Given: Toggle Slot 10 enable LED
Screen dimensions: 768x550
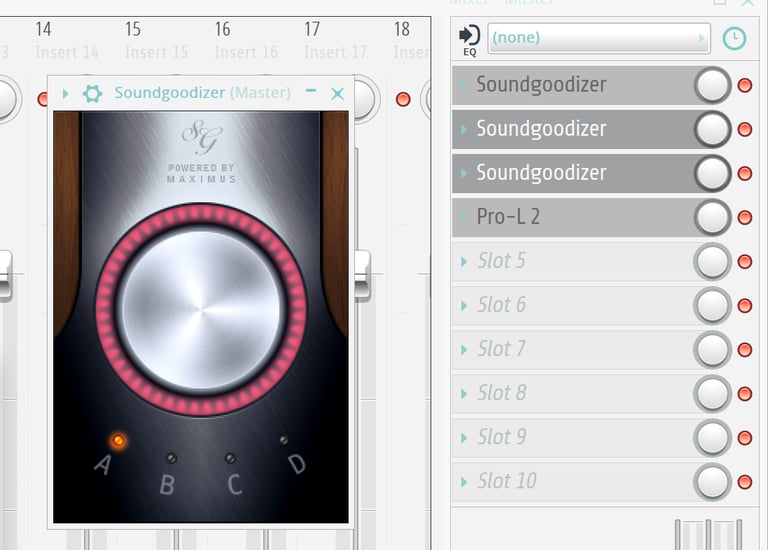Looking at the screenshot, I should pyautogui.click(x=745, y=482).
